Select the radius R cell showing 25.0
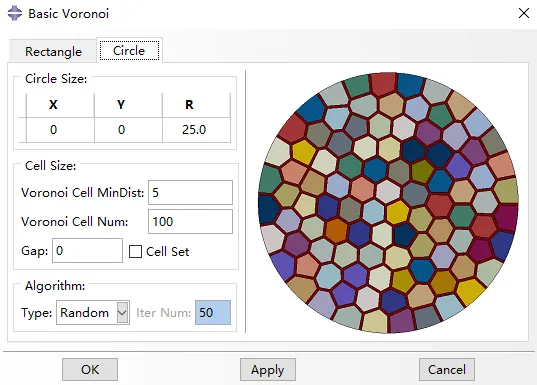537x385 pixels. (x=196, y=130)
